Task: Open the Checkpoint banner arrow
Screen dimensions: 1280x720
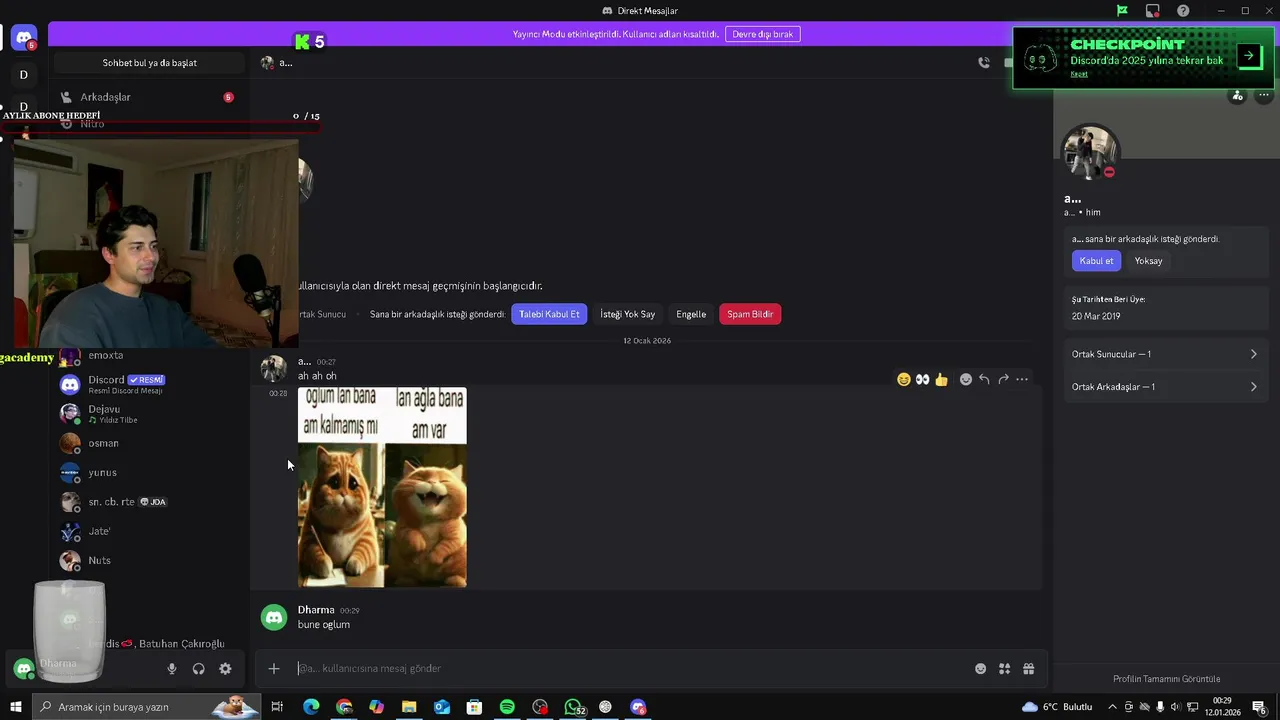Action: tap(1249, 56)
